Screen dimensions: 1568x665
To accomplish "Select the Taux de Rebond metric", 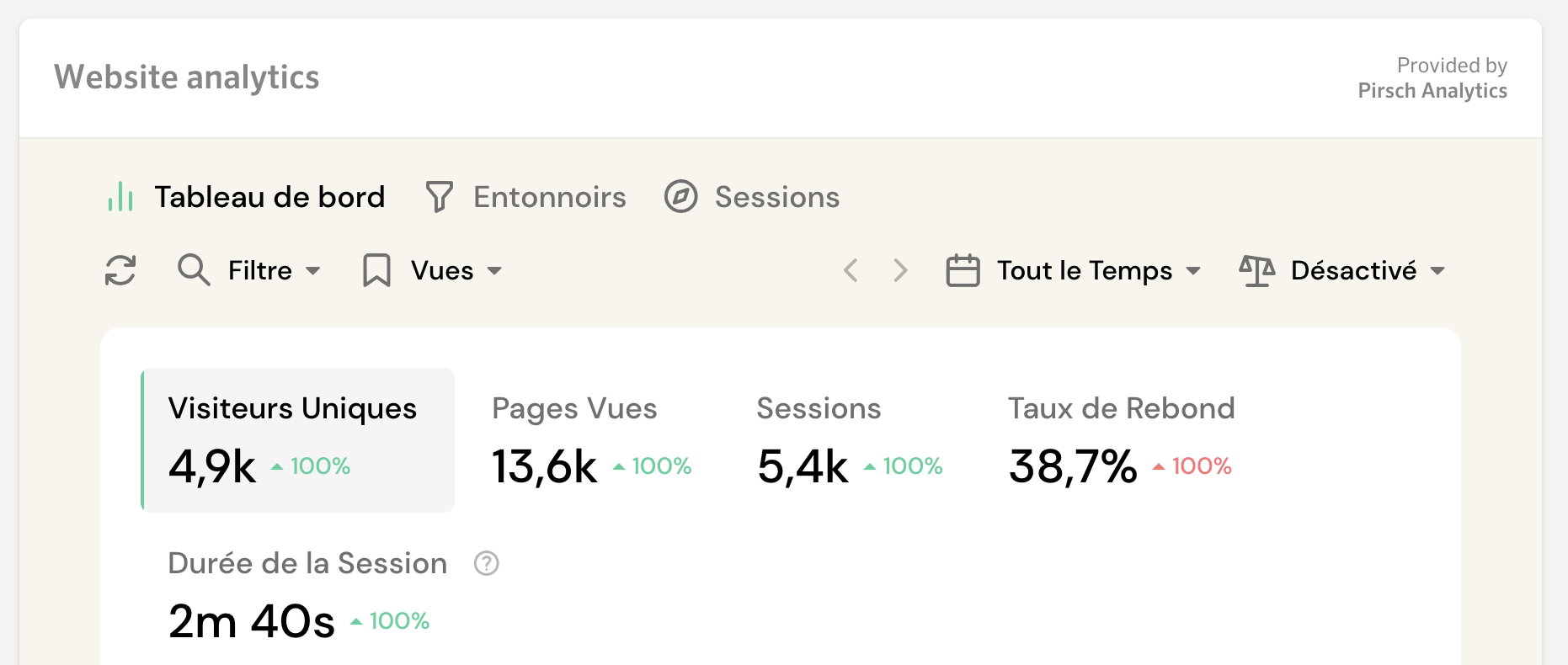I will [1120, 440].
